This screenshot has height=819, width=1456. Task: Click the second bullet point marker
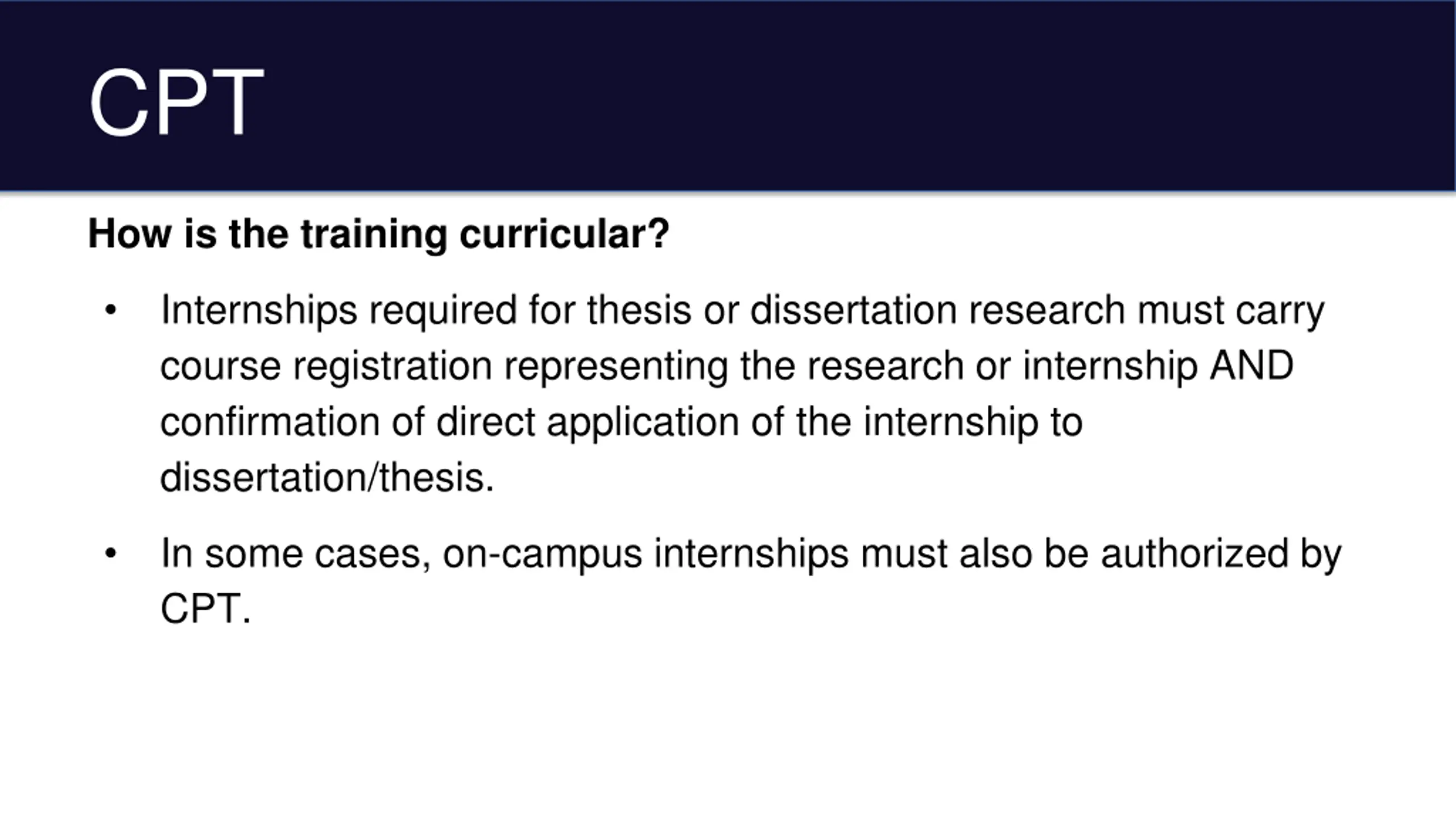110,553
